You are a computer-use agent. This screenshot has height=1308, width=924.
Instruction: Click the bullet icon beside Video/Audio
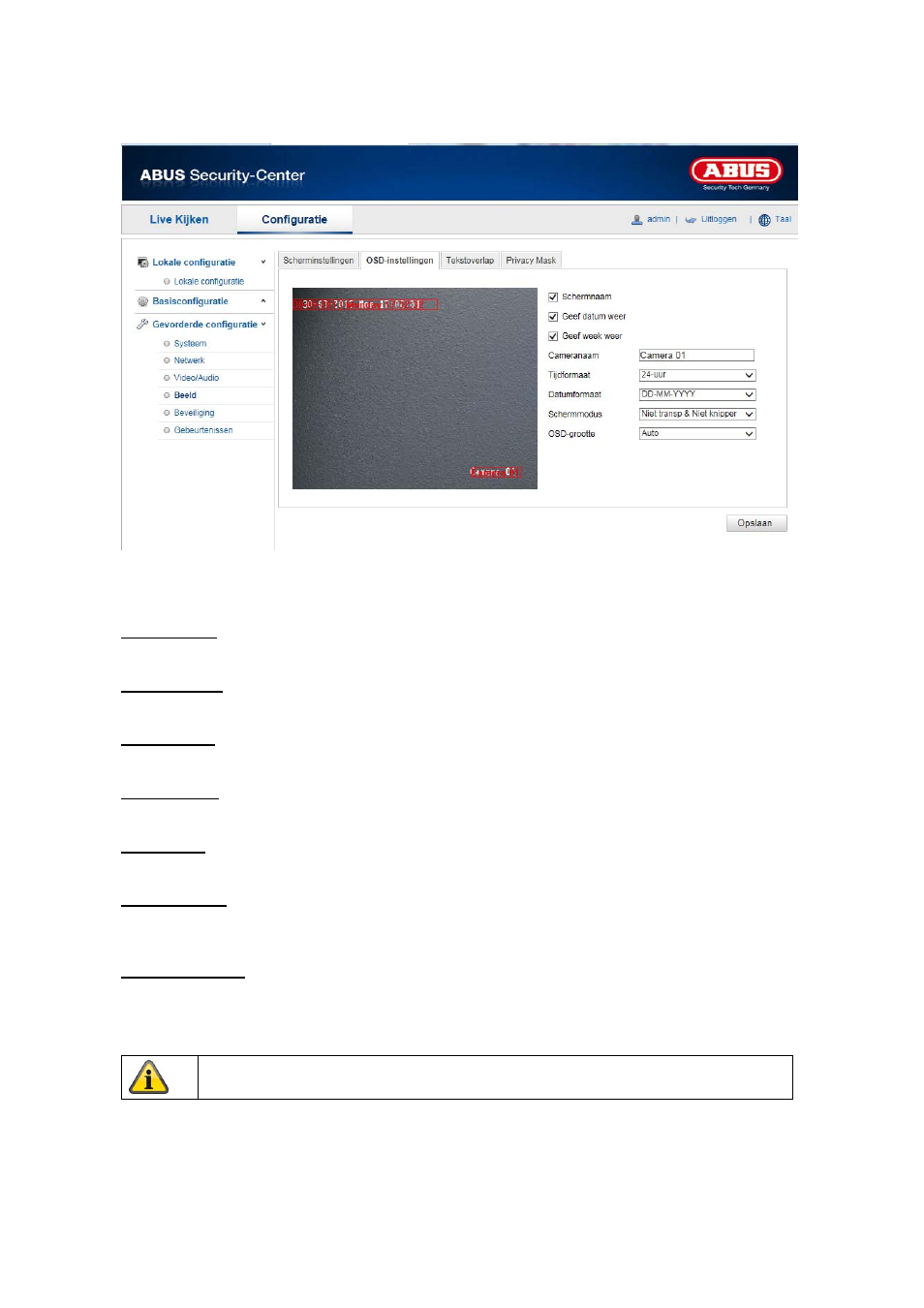(167, 378)
